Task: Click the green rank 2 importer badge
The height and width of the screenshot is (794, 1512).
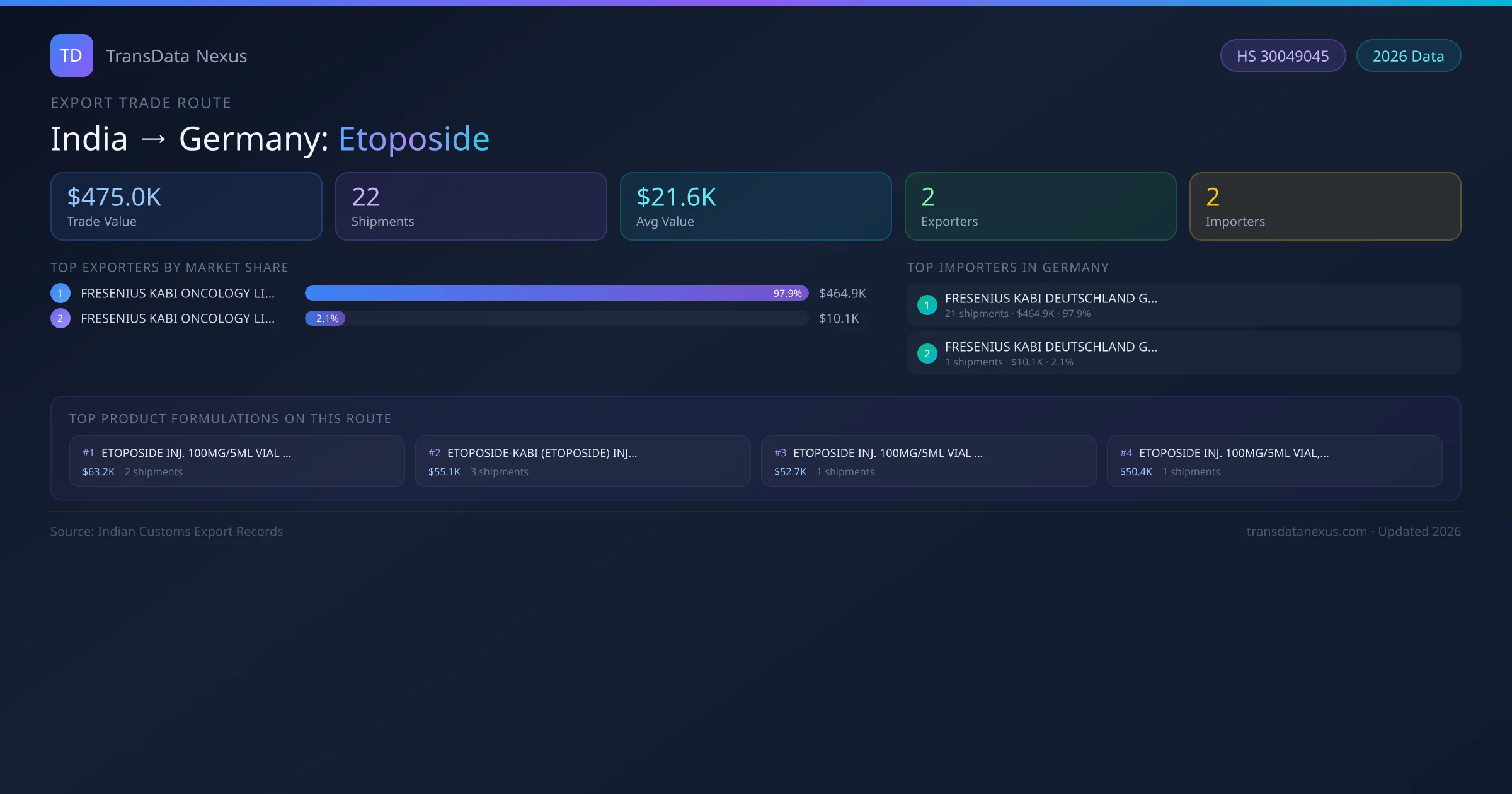Action: [x=927, y=354]
